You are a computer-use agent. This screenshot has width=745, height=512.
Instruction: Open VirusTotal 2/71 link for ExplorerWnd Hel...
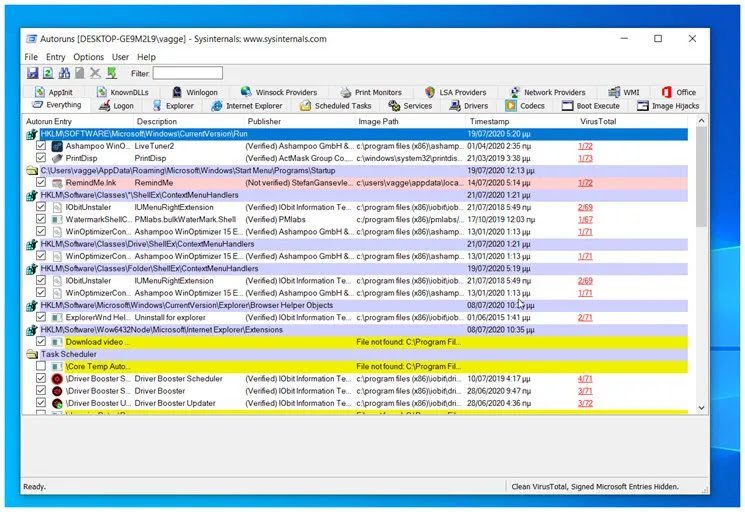[585, 317]
